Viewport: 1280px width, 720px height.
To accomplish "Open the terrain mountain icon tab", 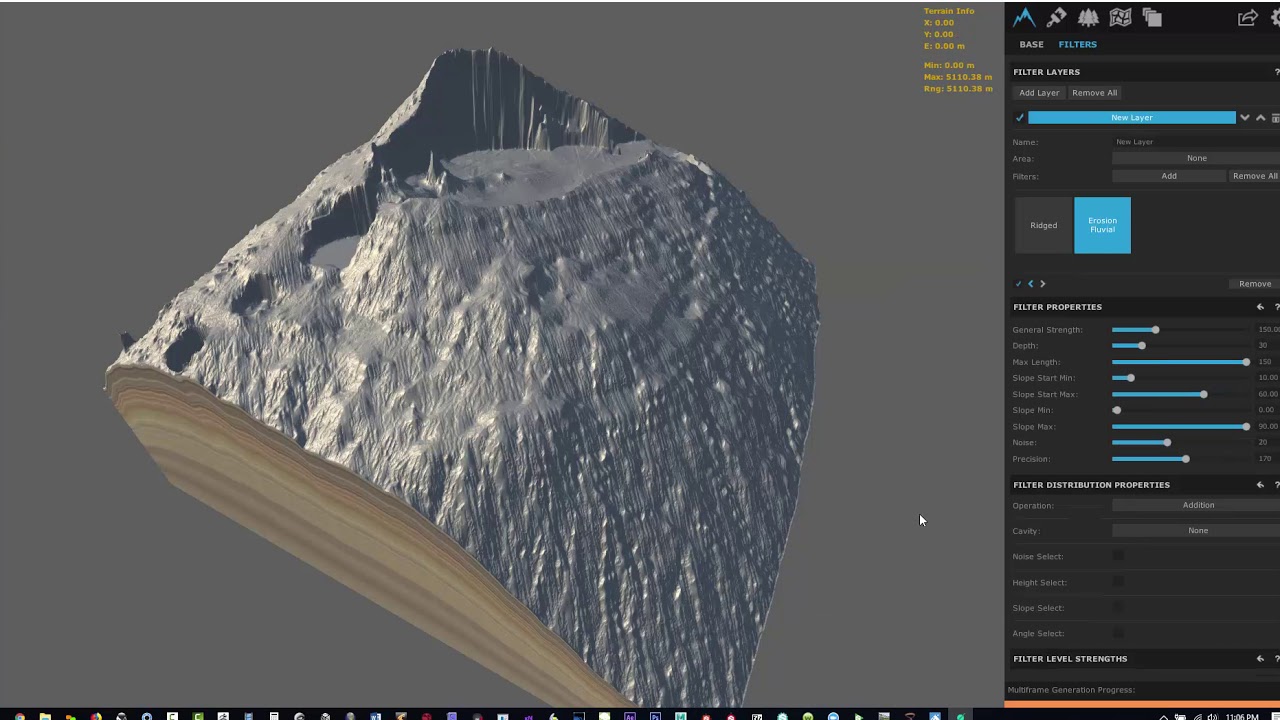I will tap(1024, 17).
